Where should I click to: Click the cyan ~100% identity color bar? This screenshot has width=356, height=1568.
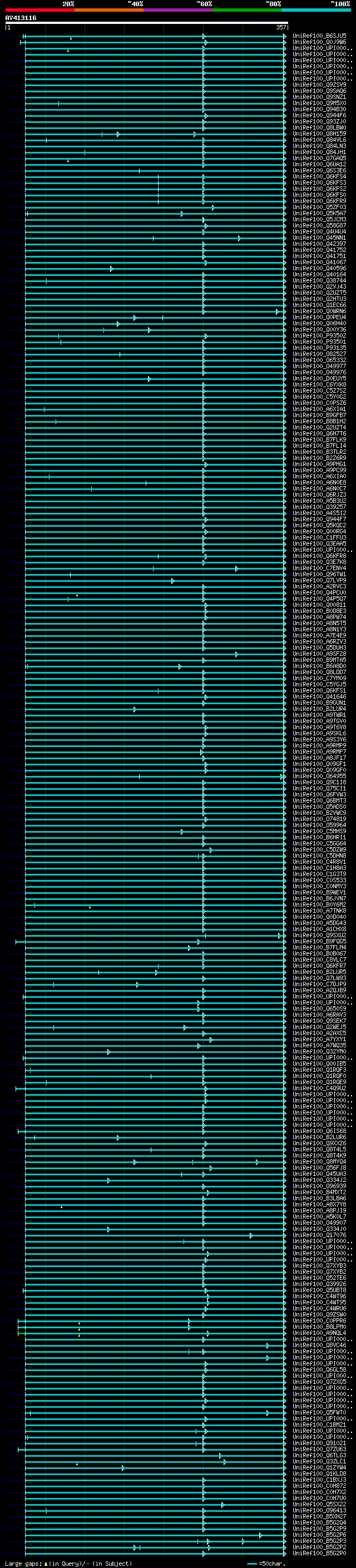(316, 10)
